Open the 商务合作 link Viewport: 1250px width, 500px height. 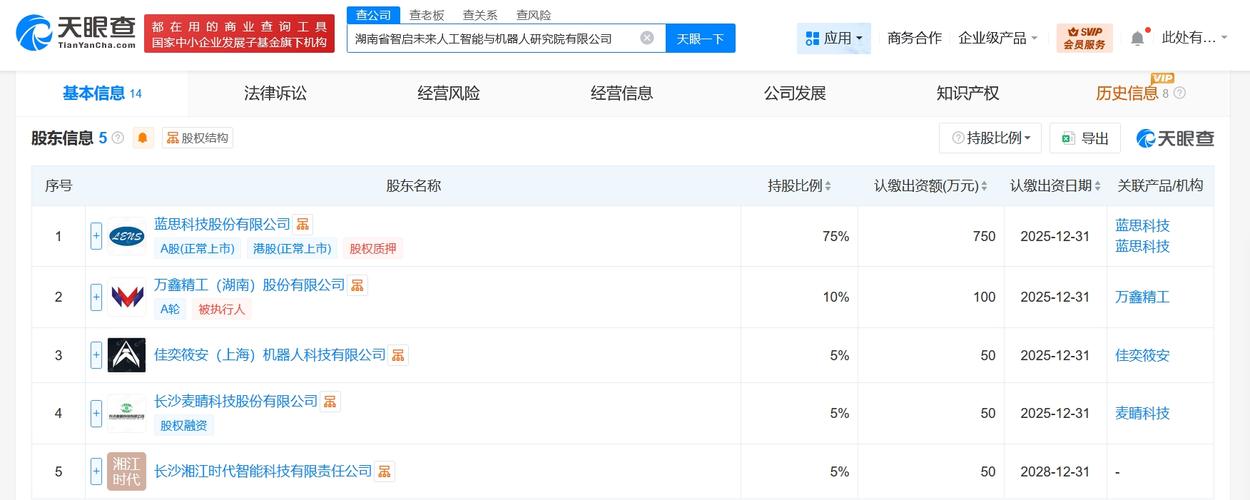coord(914,38)
